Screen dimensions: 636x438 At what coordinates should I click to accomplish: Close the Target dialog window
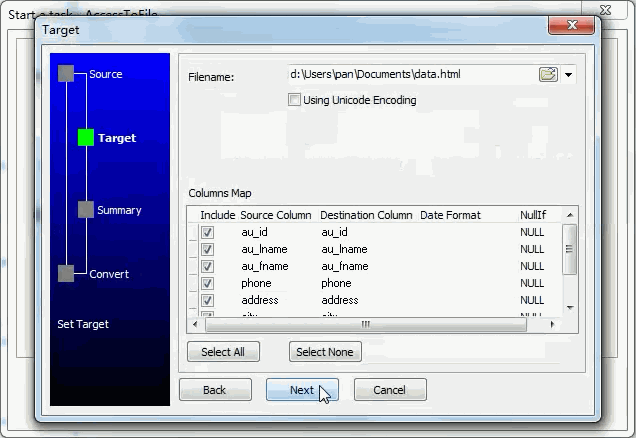tap(572, 25)
